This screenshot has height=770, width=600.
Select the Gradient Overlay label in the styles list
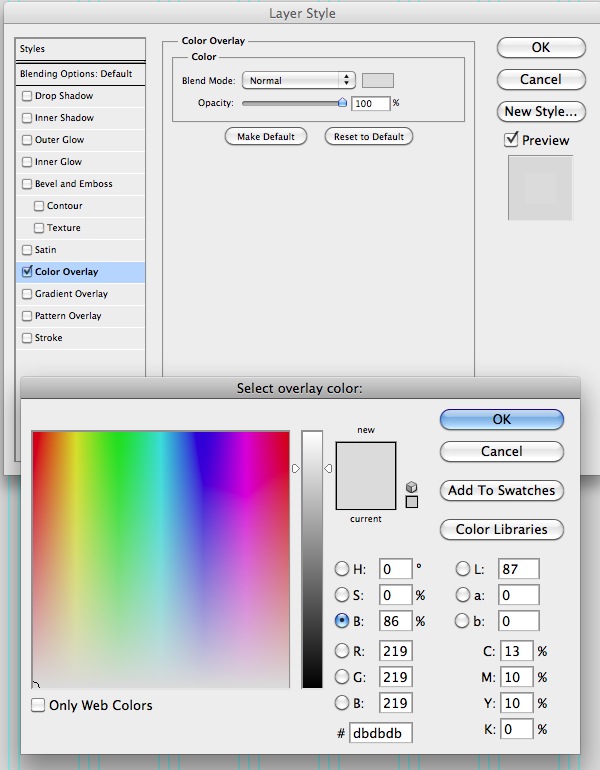tap(71, 294)
